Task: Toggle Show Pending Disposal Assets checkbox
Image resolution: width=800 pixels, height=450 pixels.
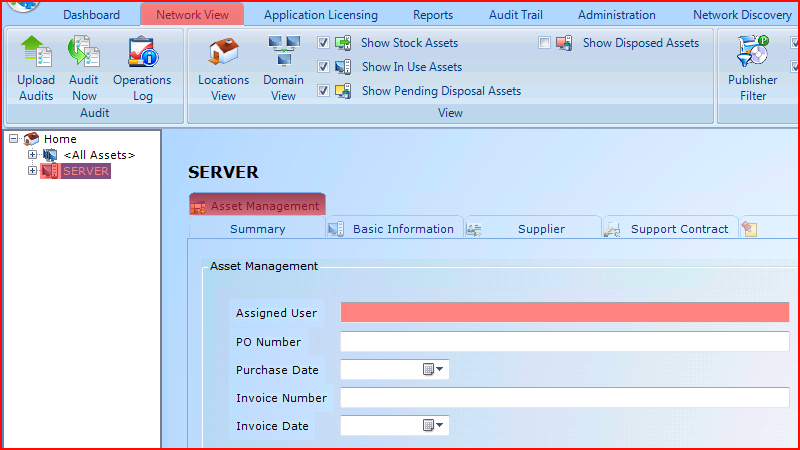Action: 323,90
